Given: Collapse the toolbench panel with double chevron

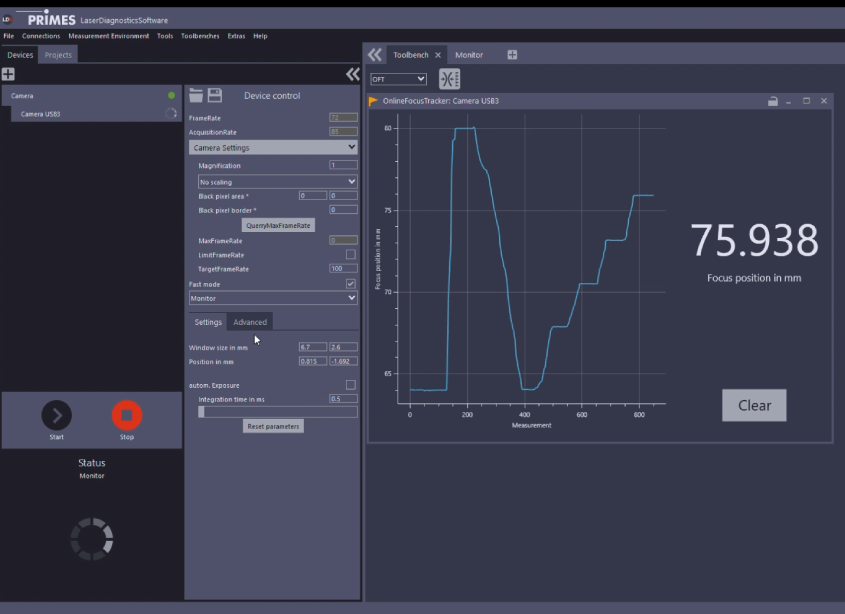Looking at the screenshot, I should point(375,54).
